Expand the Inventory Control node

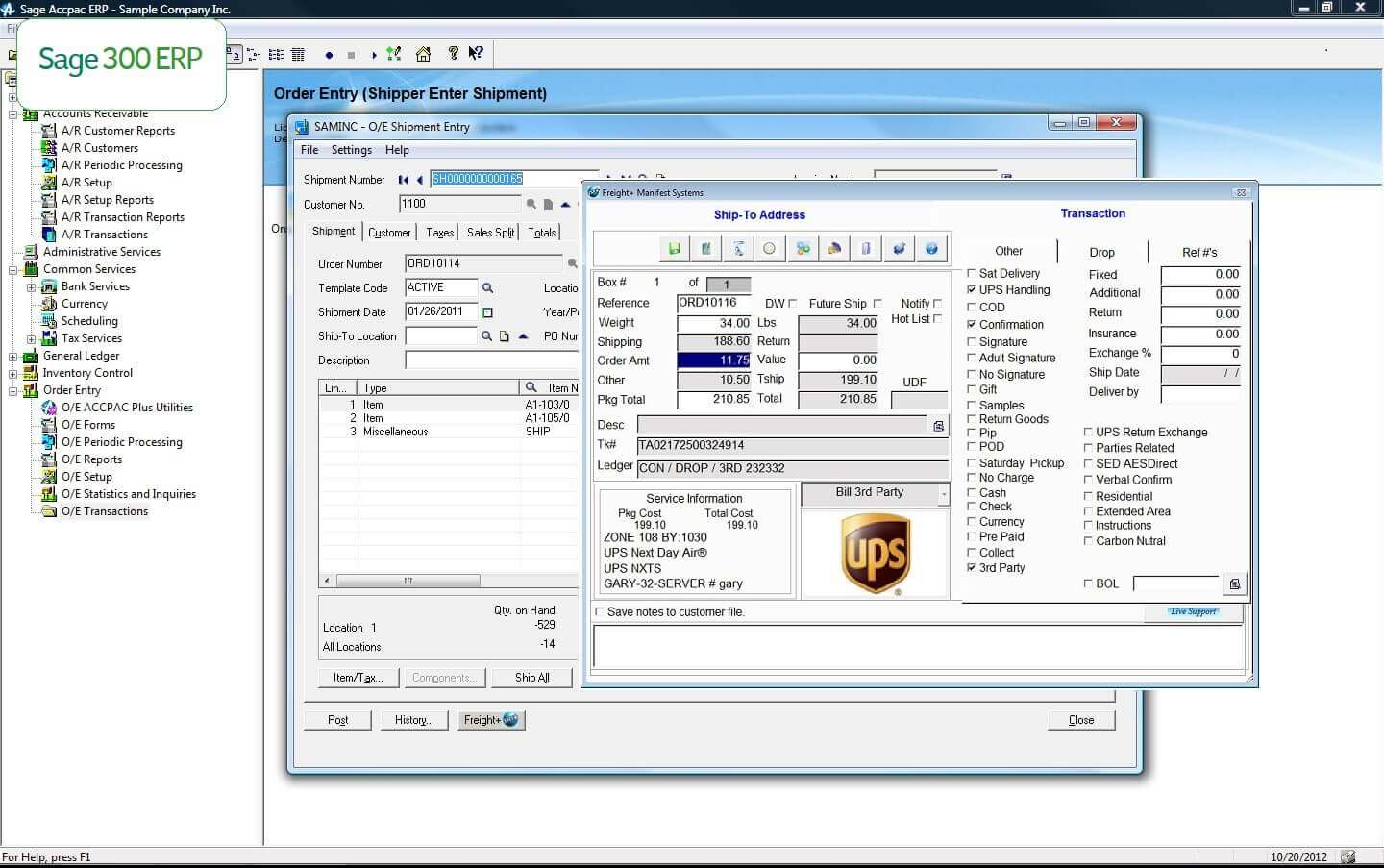tap(13, 373)
